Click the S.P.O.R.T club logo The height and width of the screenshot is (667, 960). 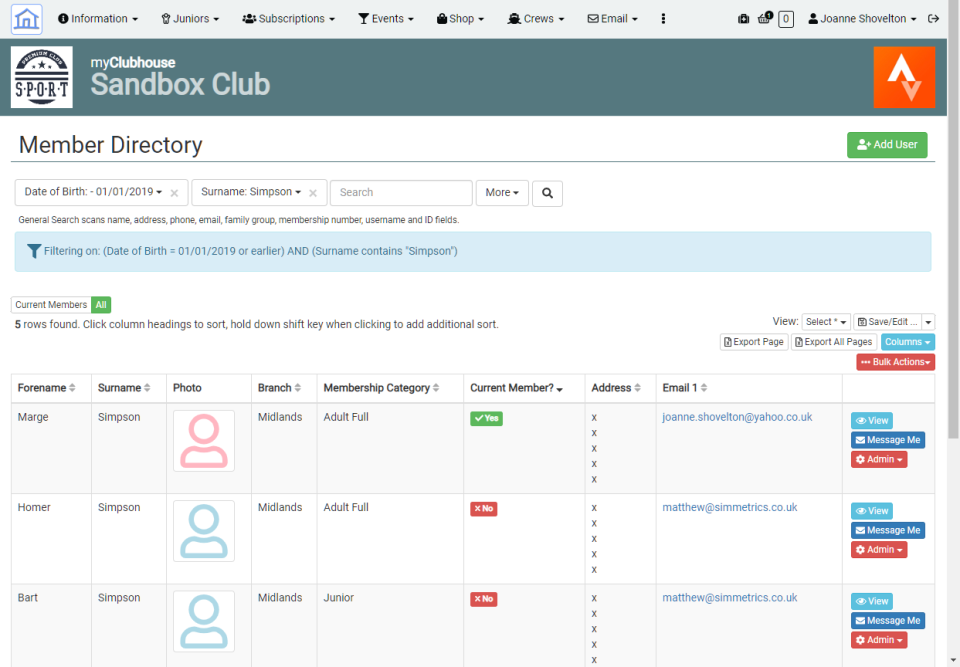click(x=44, y=76)
